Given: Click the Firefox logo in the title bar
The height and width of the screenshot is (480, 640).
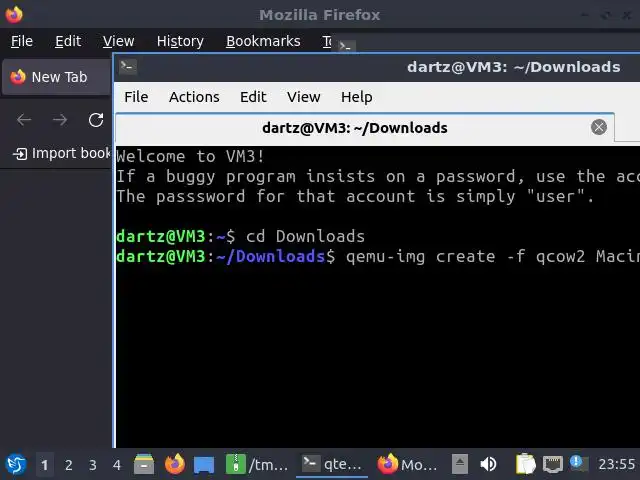Looking at the screenshot, I should click(x=14, y=15).
